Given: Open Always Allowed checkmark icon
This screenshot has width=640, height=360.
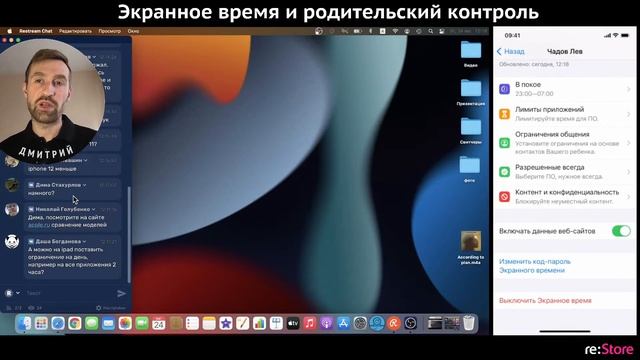Looking at the screenshot, I should click(x=504, y=172).
